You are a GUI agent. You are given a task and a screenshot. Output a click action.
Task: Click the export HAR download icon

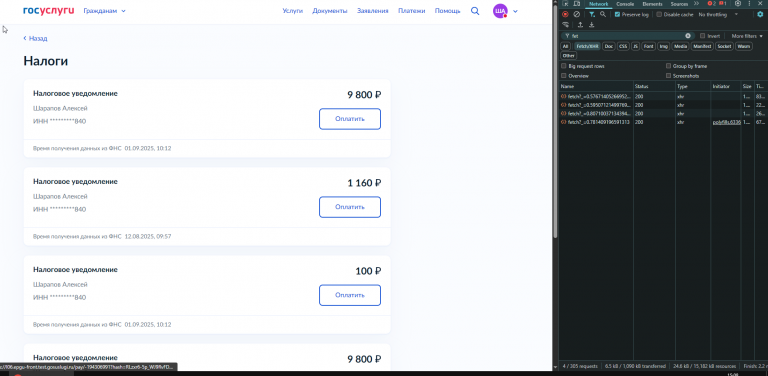592,25
